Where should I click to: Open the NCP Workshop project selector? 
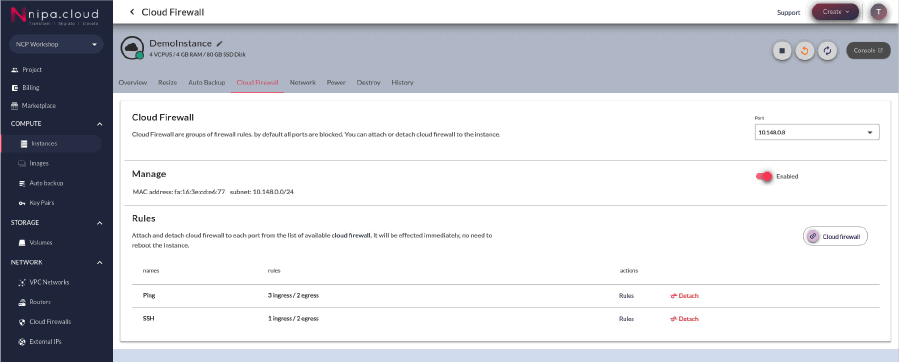[56, 44]
